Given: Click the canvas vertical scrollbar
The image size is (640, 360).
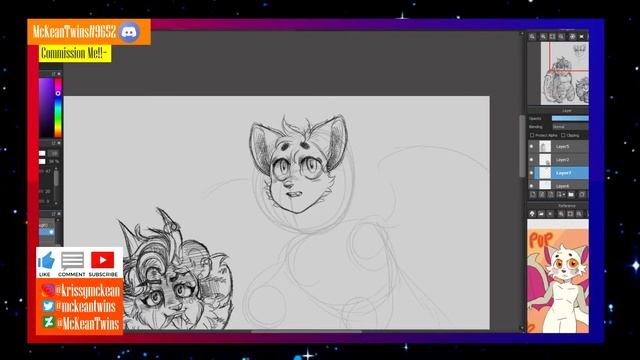Looking at the screenshot, I should 522,146.
